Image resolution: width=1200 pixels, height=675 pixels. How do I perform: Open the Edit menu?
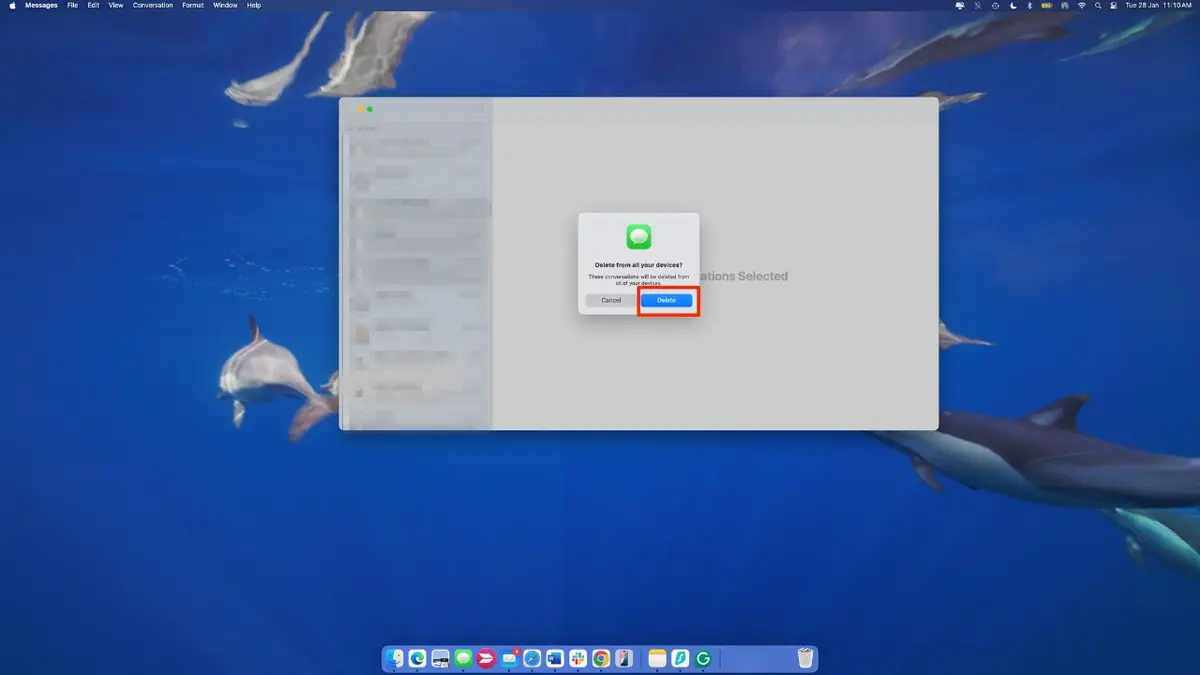(x=93, y=5)
